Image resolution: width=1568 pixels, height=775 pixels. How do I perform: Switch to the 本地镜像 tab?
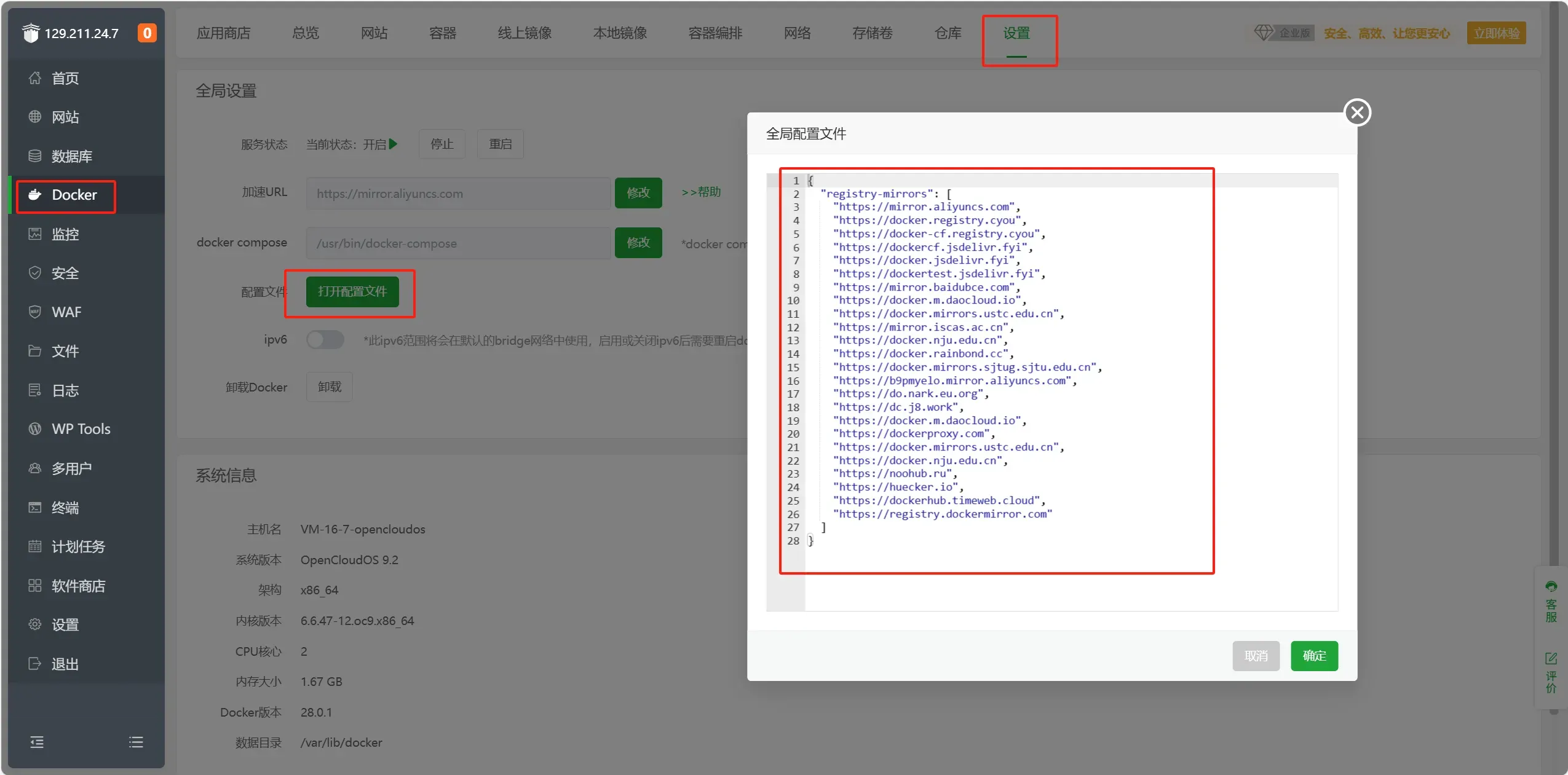(620, 33)
